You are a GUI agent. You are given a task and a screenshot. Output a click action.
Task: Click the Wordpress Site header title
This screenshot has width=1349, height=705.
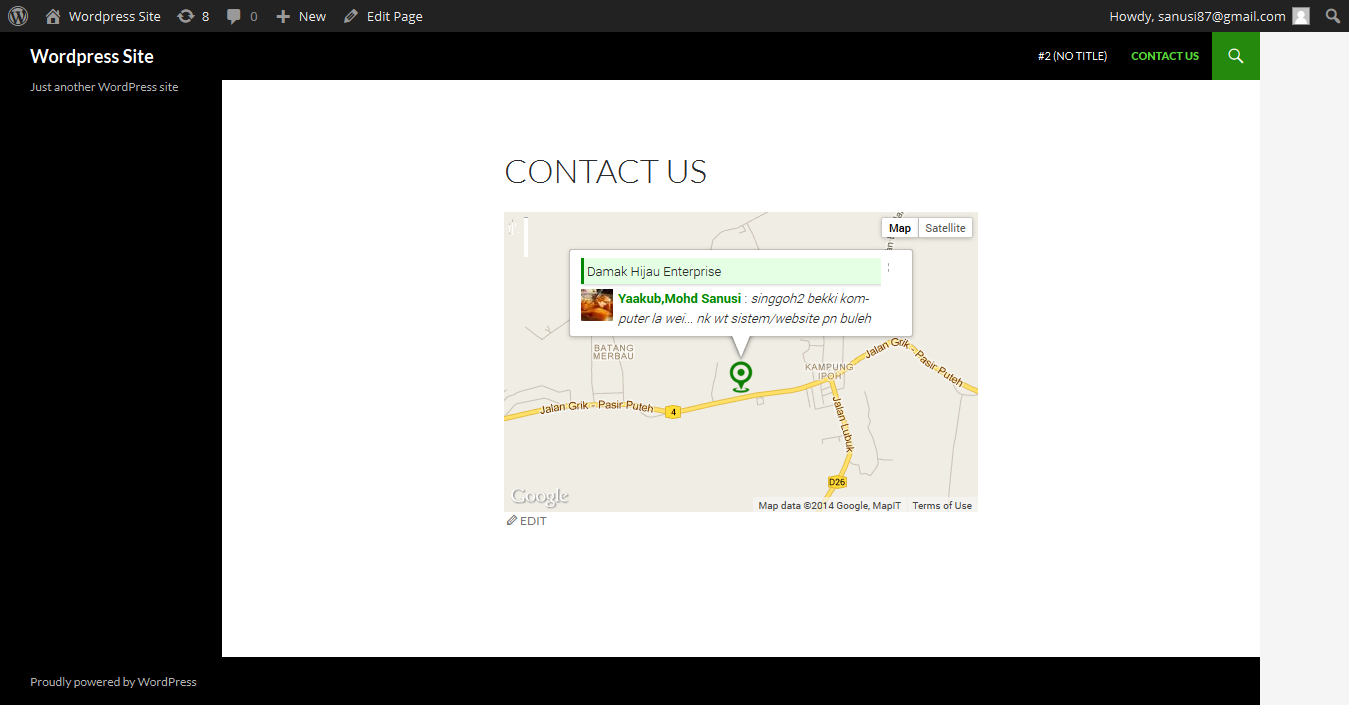(x=92, y=56)
